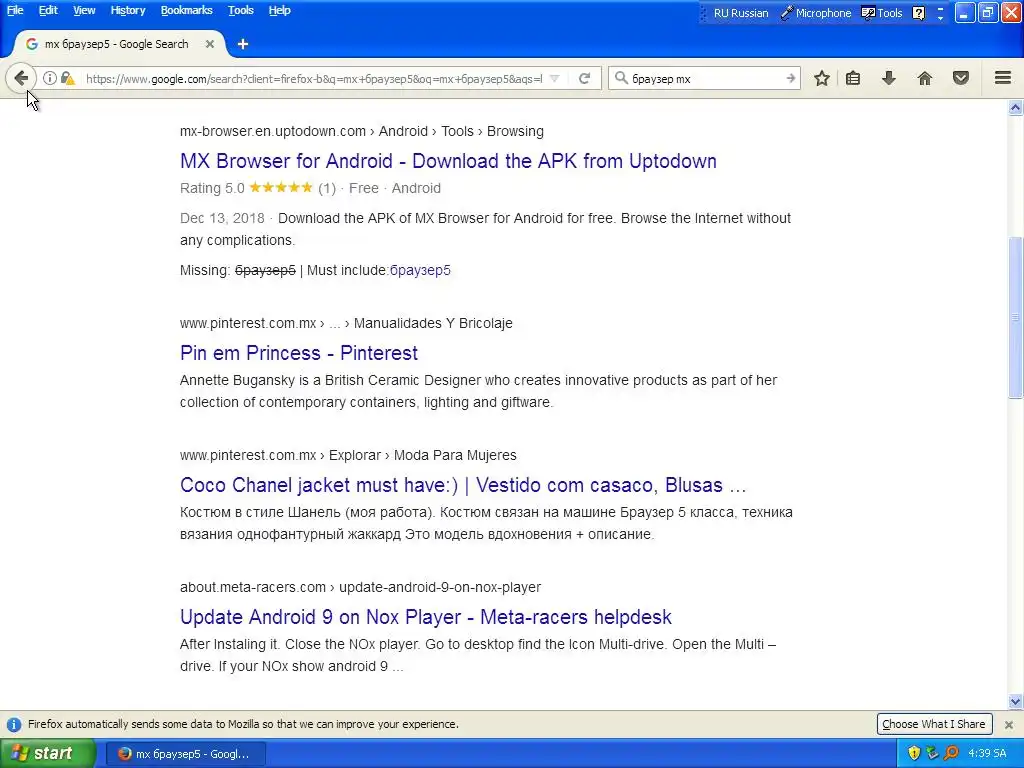Open a new tab with plus button
The image size is (1024, 768).
(x=243, y=44)
